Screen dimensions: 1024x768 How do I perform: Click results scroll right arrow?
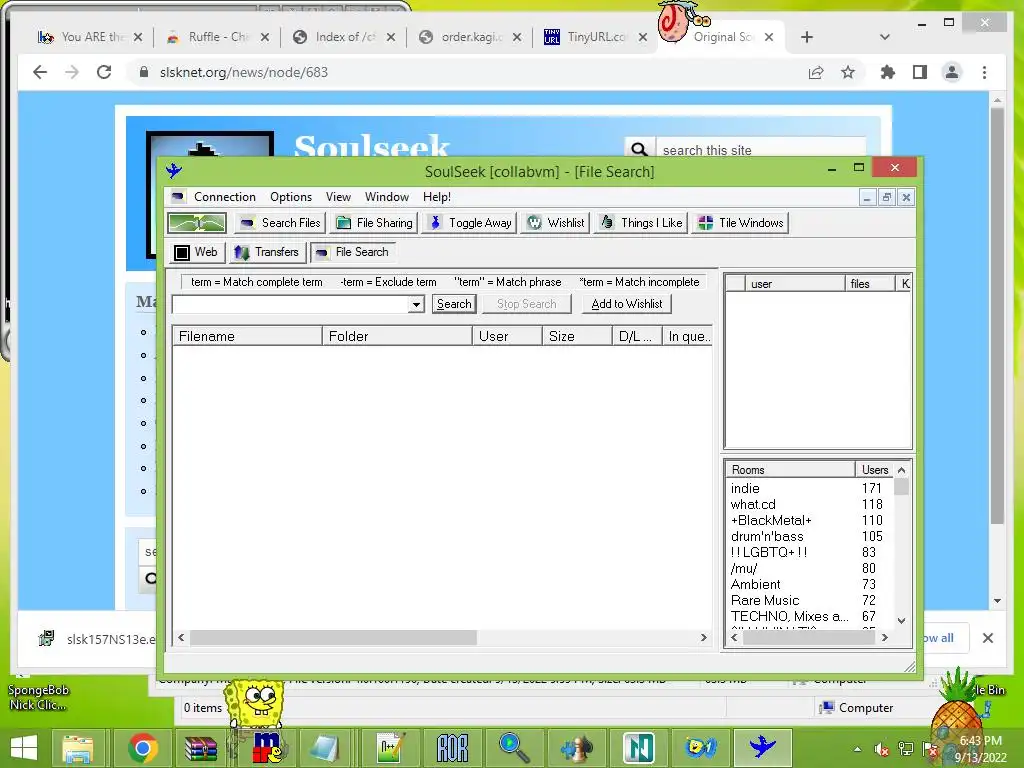click(x=703, y=638)
